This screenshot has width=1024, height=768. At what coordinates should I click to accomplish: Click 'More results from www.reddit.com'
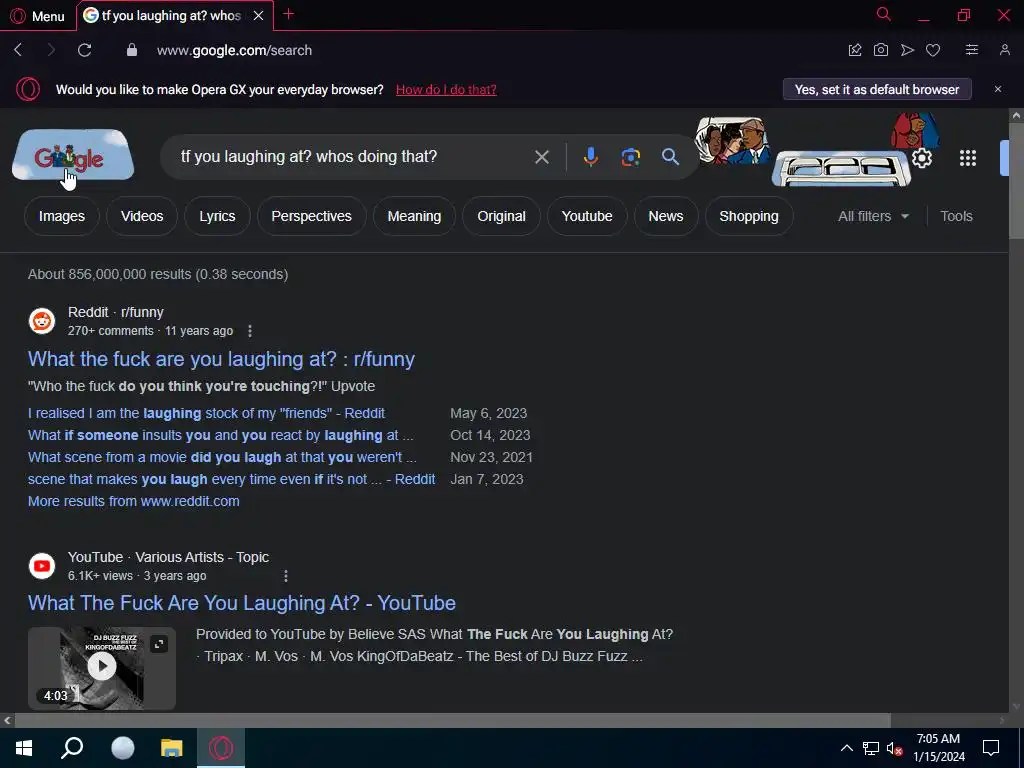tap(134, 502)
